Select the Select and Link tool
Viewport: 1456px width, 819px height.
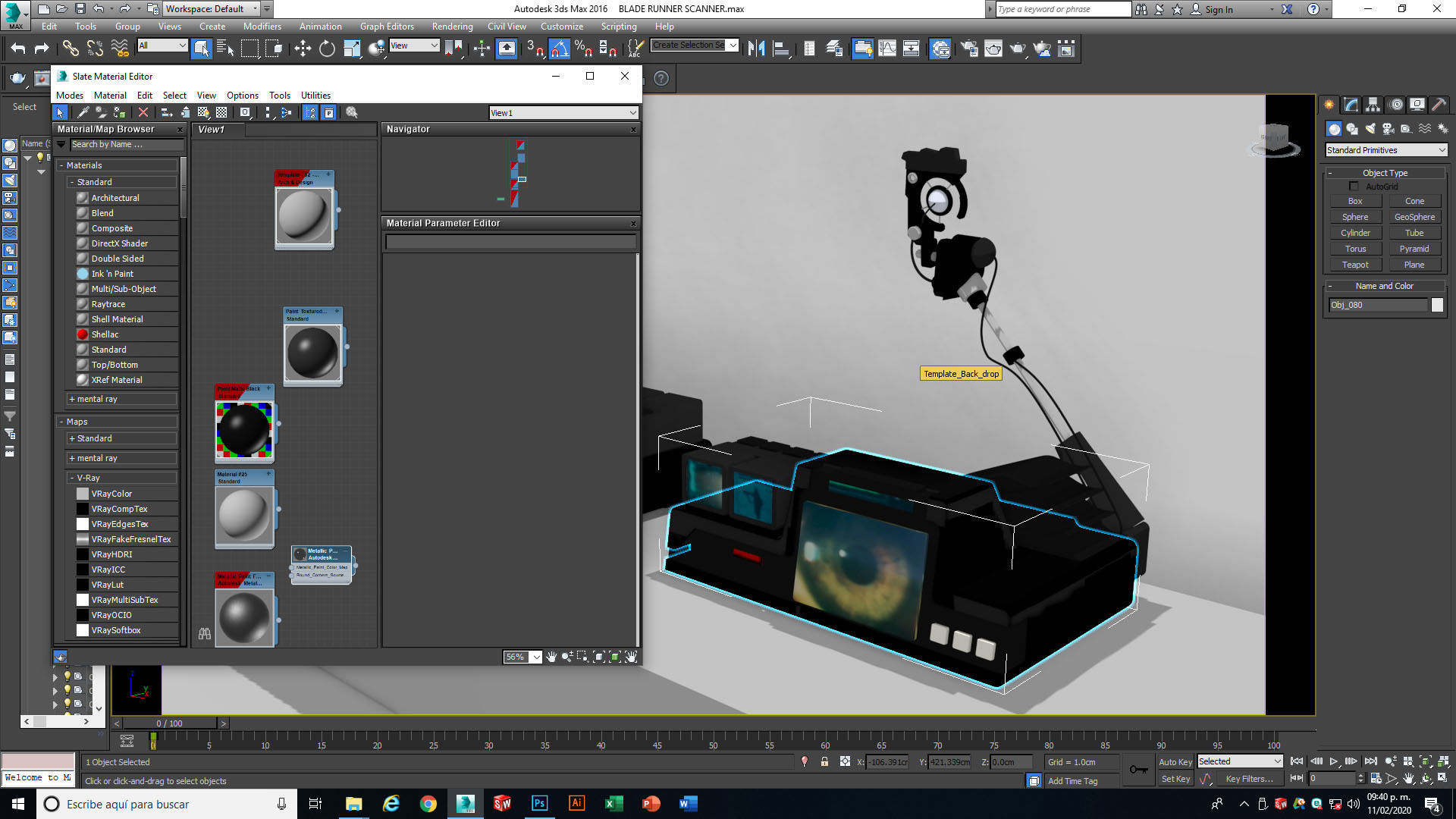71,49
